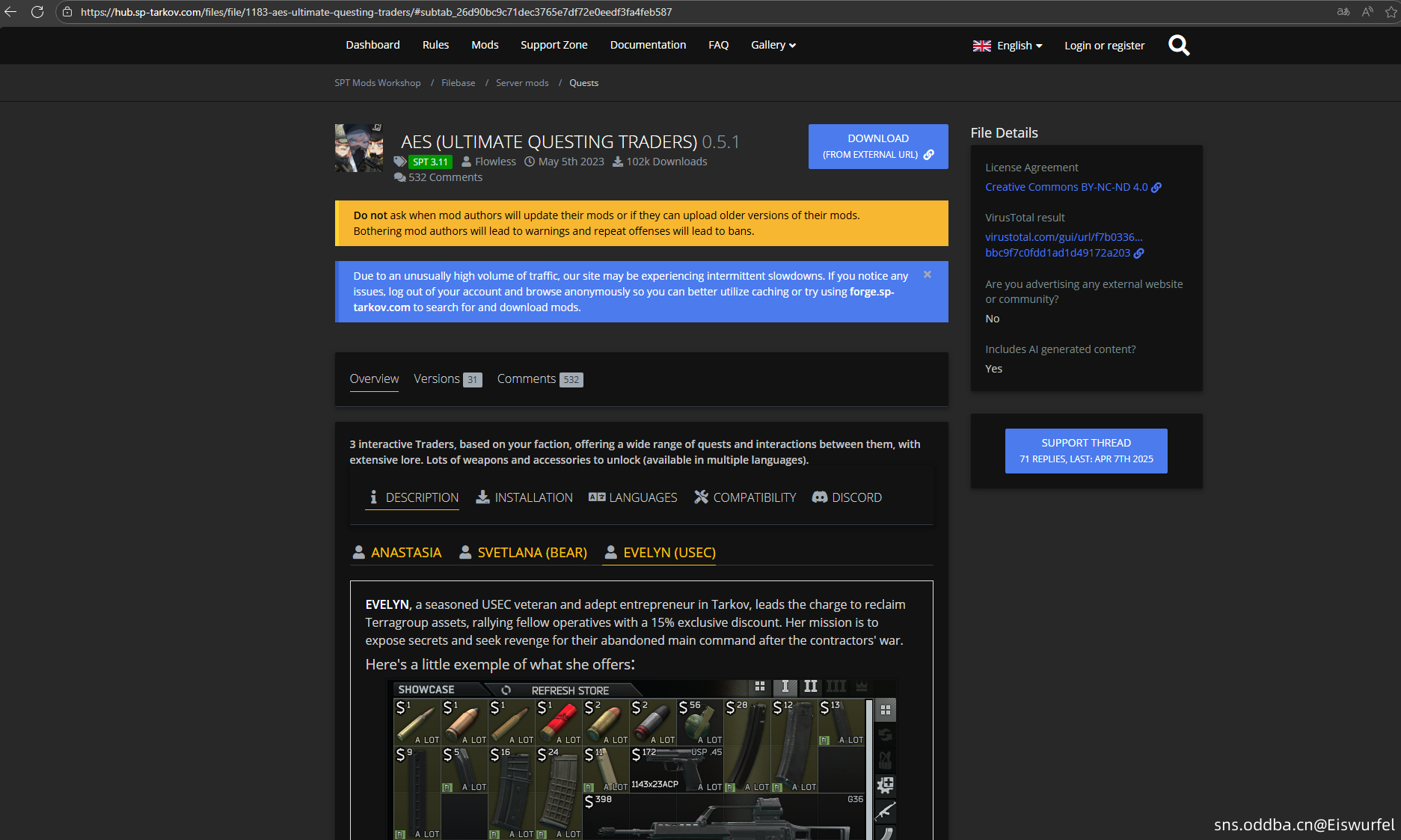The image size is (1401, 840).
Task: Open author Flowless profile
Action: point(495,162)
